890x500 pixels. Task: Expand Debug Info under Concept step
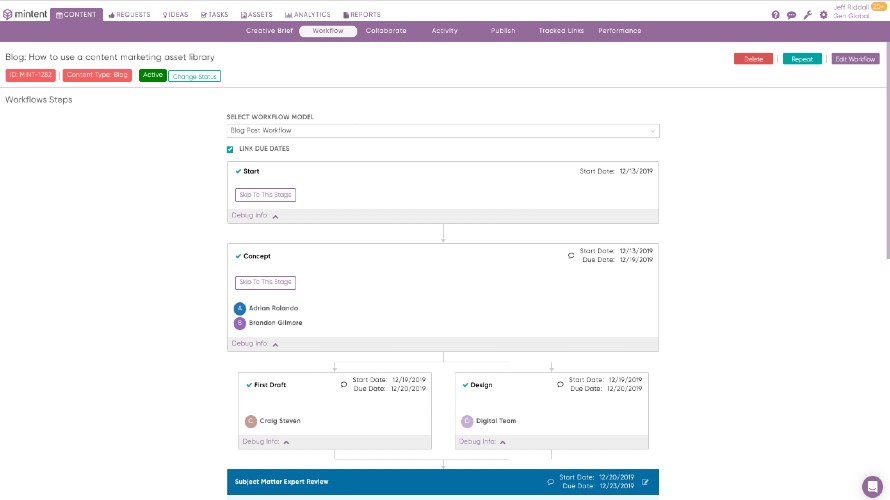click(255, 344)
